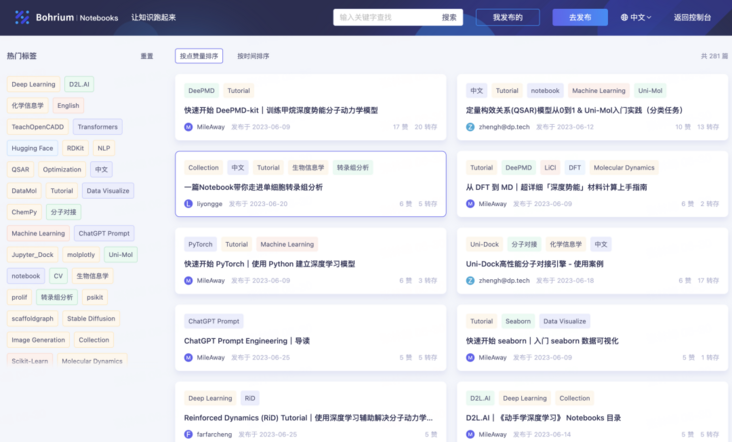Open the Uni-Dock docking engine notebook
This screenshot has width=732, height=442.
click(x=535, y=264)
